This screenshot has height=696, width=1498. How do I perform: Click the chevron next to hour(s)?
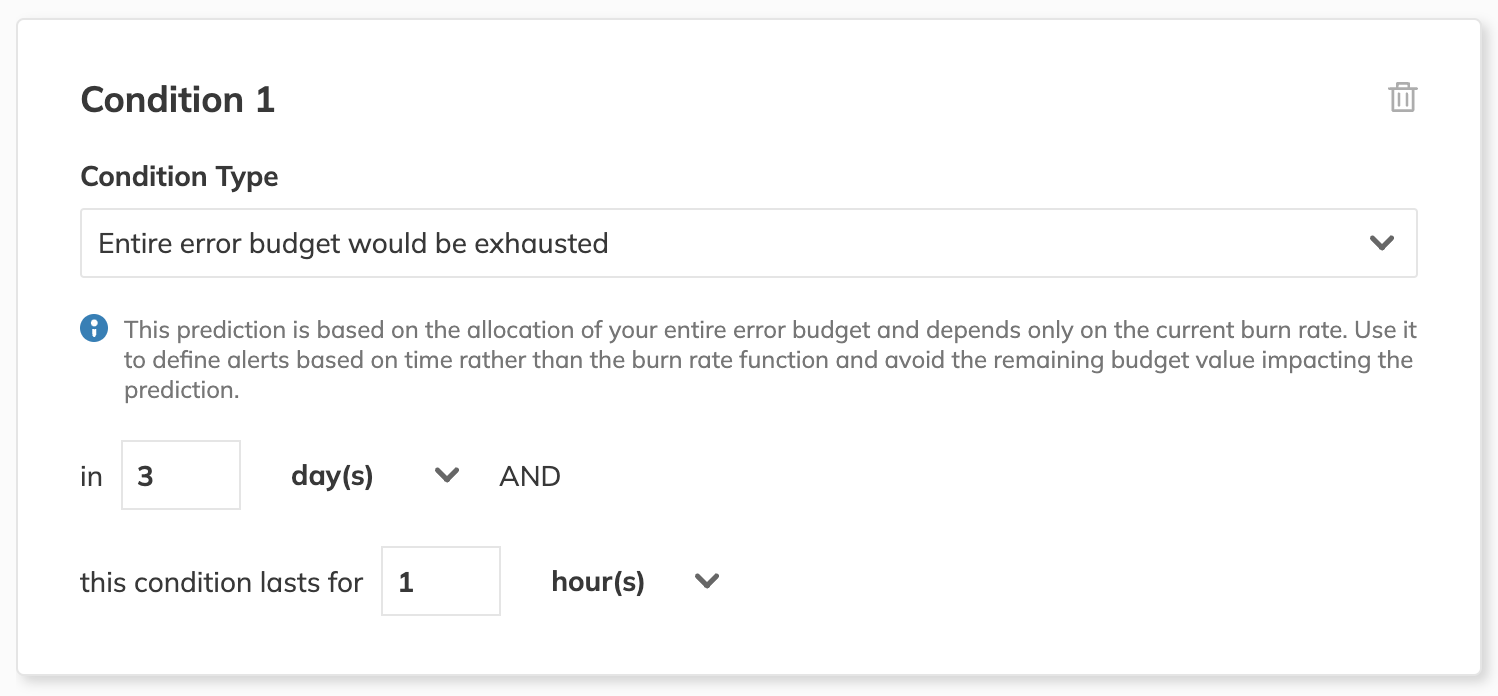707,581
